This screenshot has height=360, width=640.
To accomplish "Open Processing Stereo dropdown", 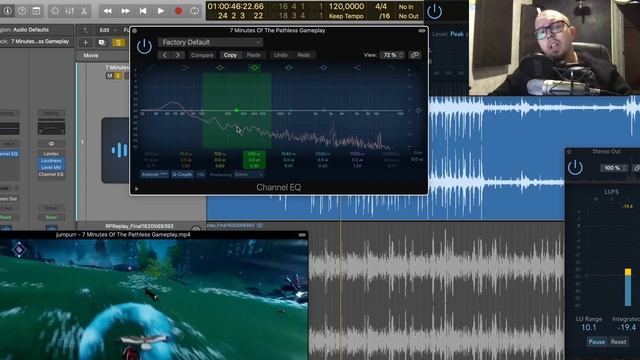I will 249,174.
